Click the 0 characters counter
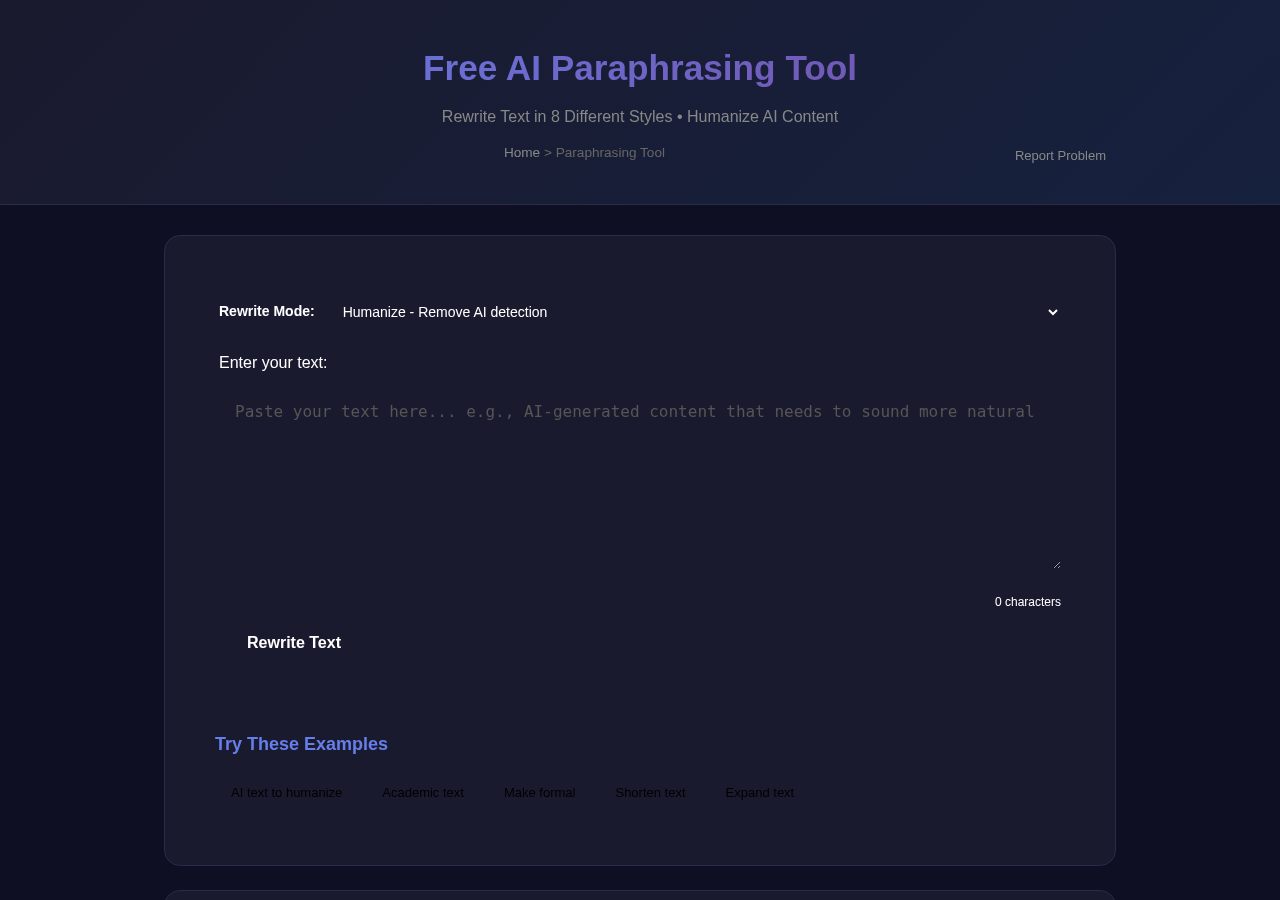The image size is (1280, 900). tap(1028, 602)
